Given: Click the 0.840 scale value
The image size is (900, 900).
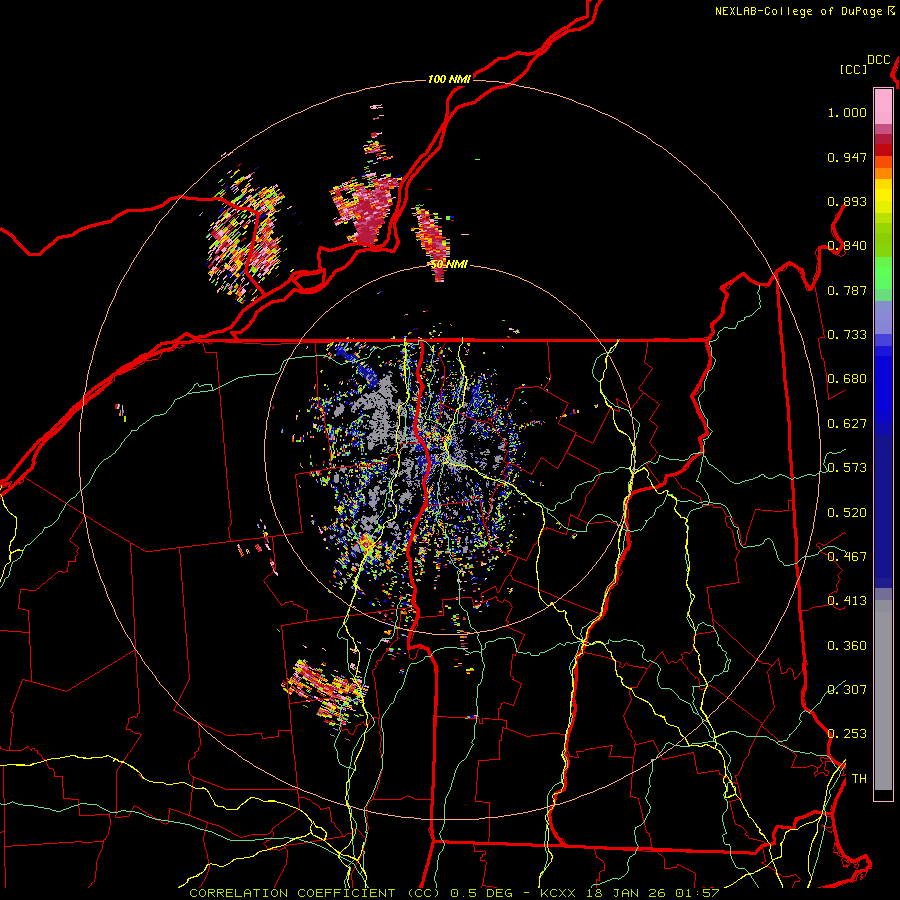Looking at the screenshot, I should 847,246.
